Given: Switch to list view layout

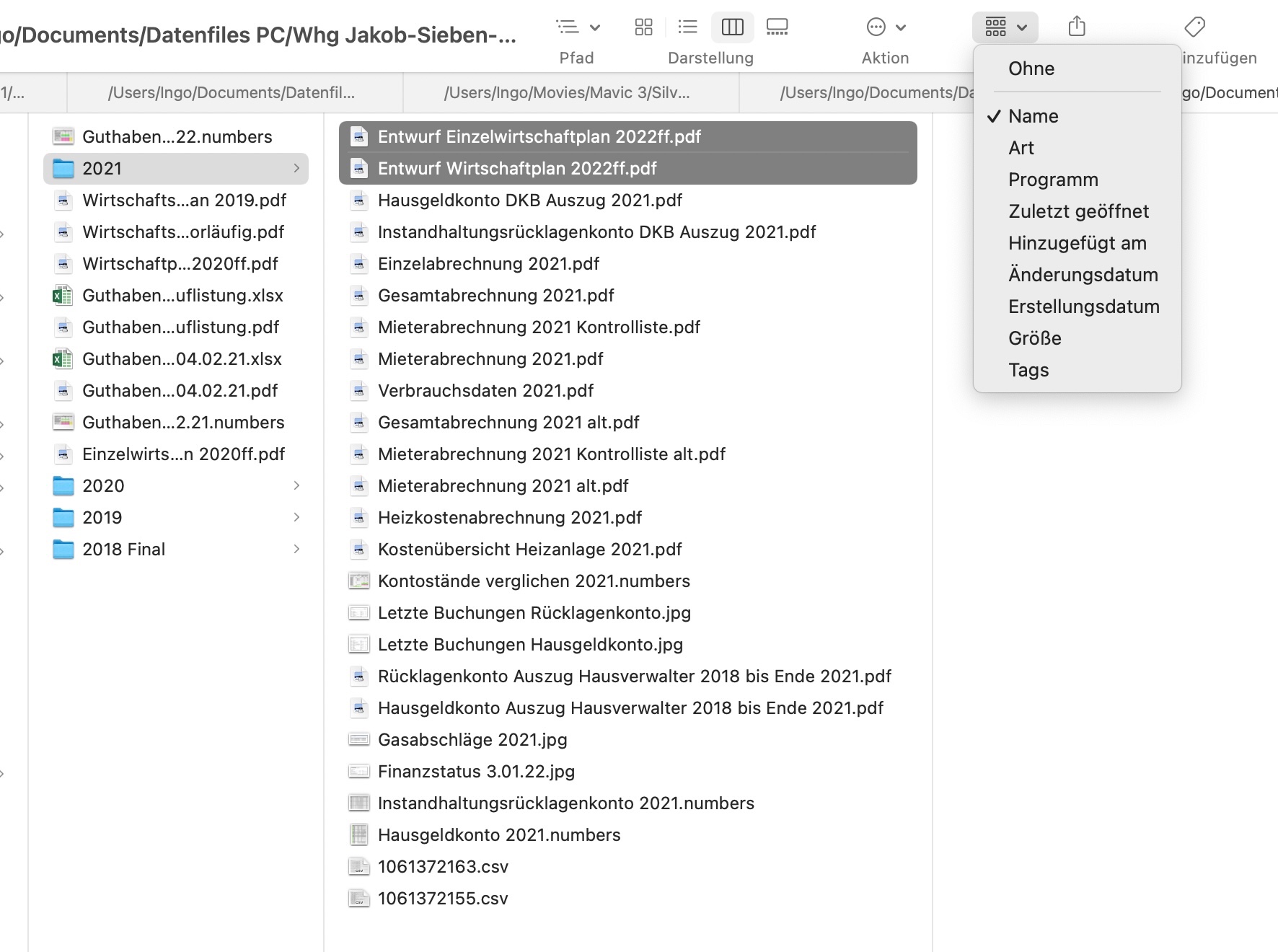Looking at the screenshot, I should coord(688,27).
